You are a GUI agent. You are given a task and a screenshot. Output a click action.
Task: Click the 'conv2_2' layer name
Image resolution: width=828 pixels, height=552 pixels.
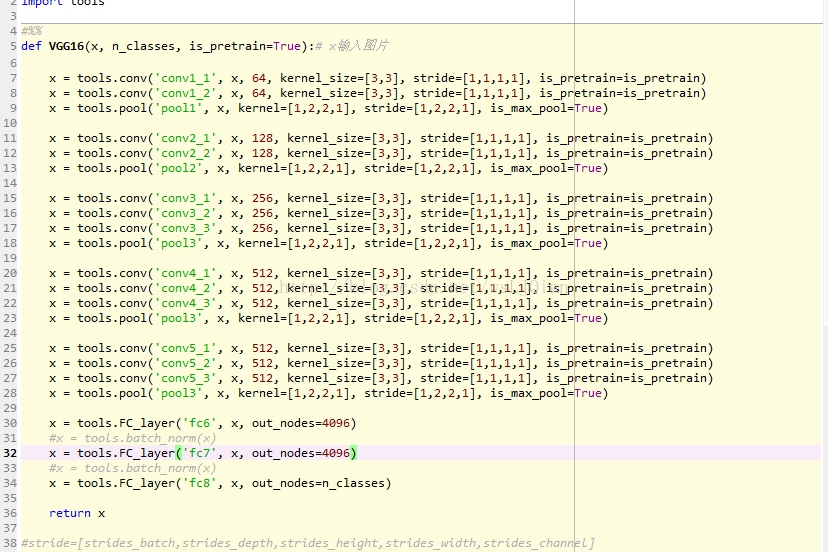185,153
